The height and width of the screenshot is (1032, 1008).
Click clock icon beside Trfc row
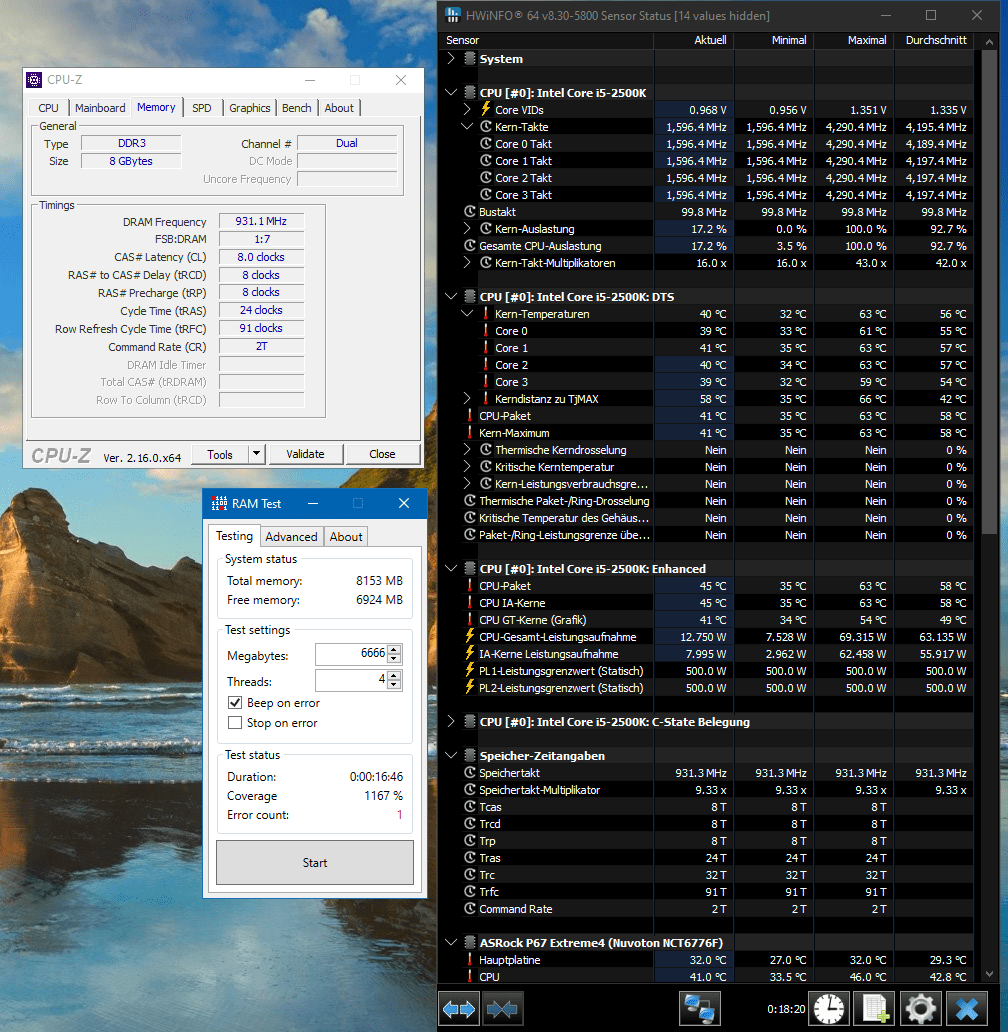click(x=470, y=891)
